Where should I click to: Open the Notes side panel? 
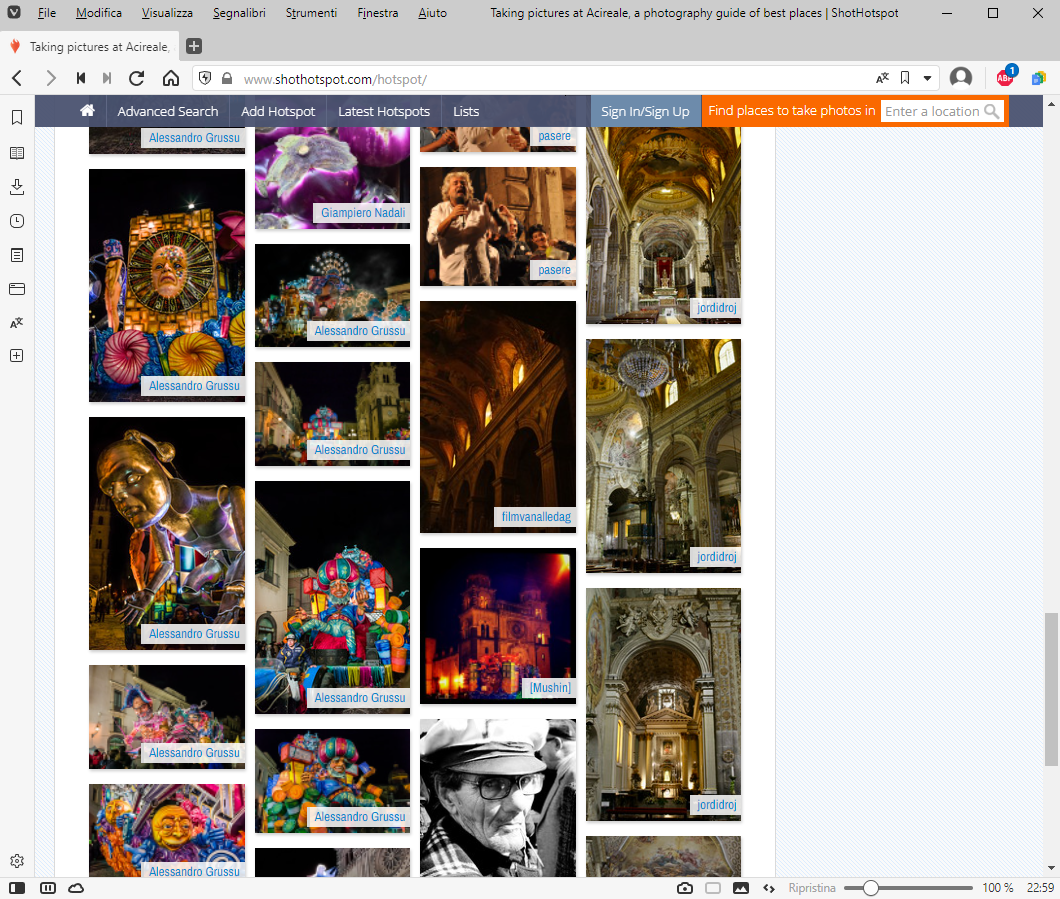17,255
